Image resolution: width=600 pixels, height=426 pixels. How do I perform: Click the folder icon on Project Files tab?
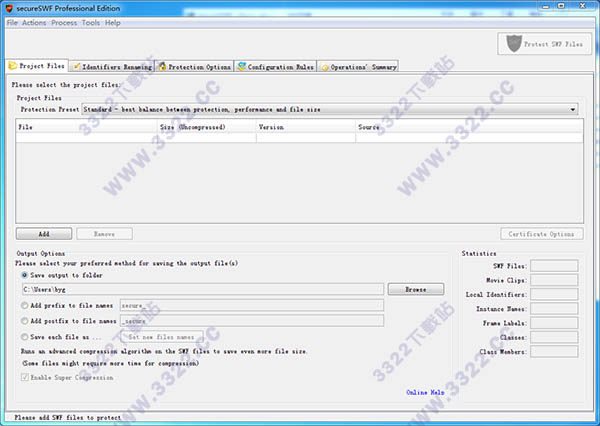click(13, 65)
